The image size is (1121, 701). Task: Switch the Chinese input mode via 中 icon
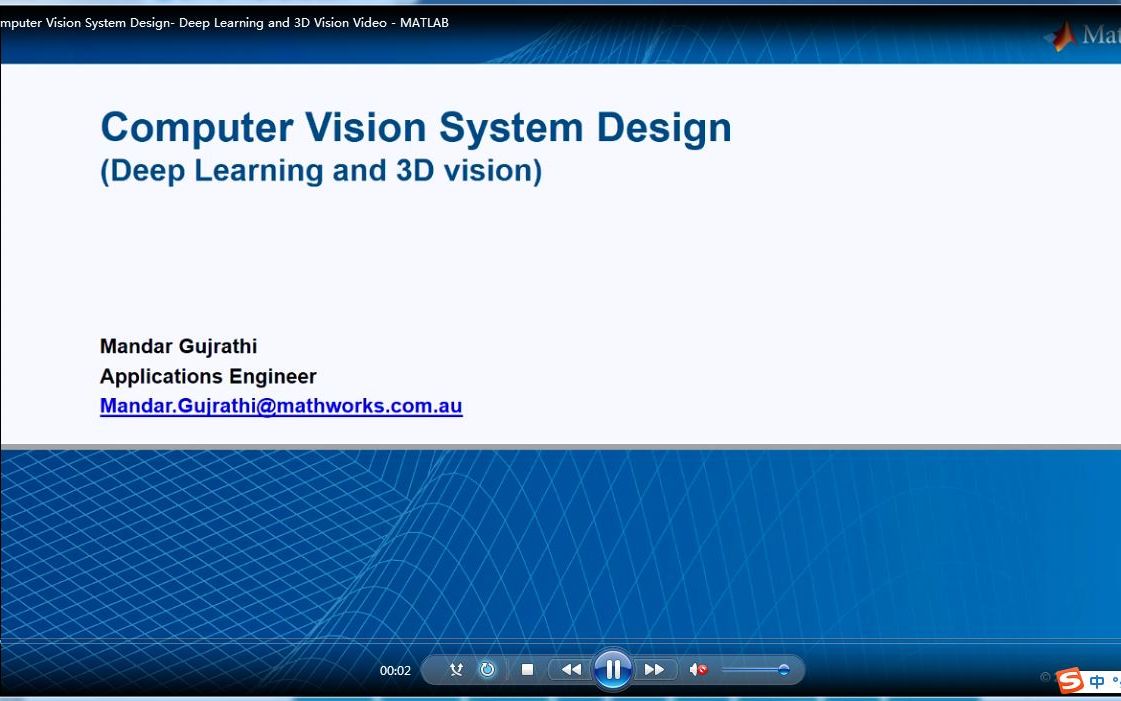pos(1097,682)
